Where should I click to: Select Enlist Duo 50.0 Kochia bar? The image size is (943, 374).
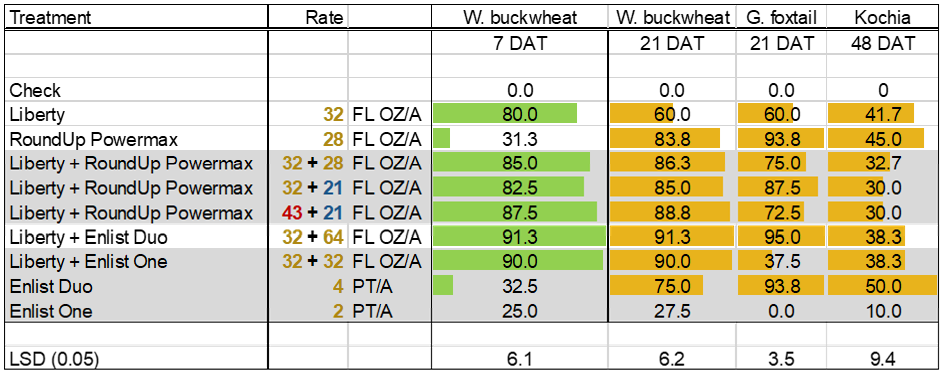click(882, 287)
